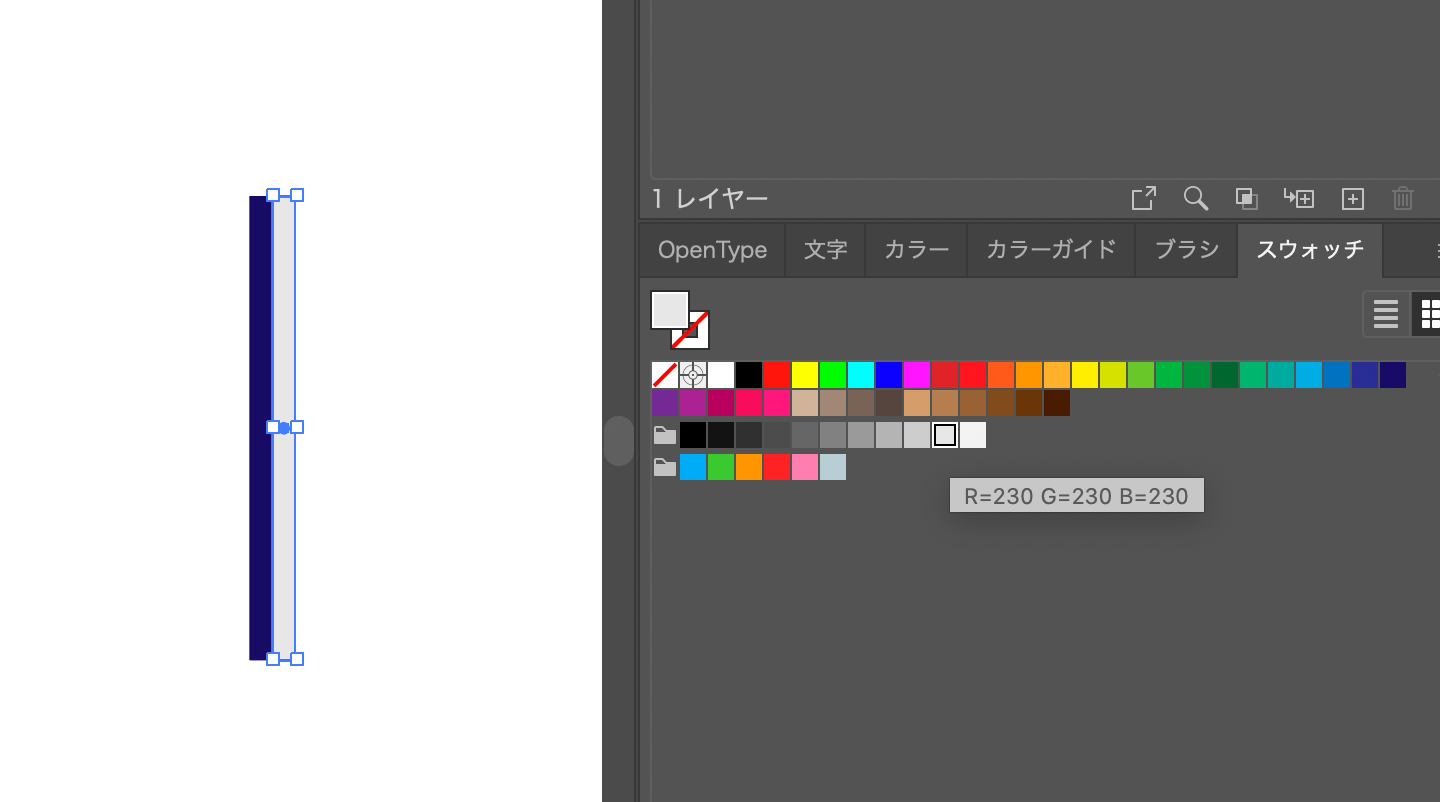Image resolution: width=1440 pixels, height=802 pixels.
Task: Pick the pink swatch in bright group
Action: [805, 467]
